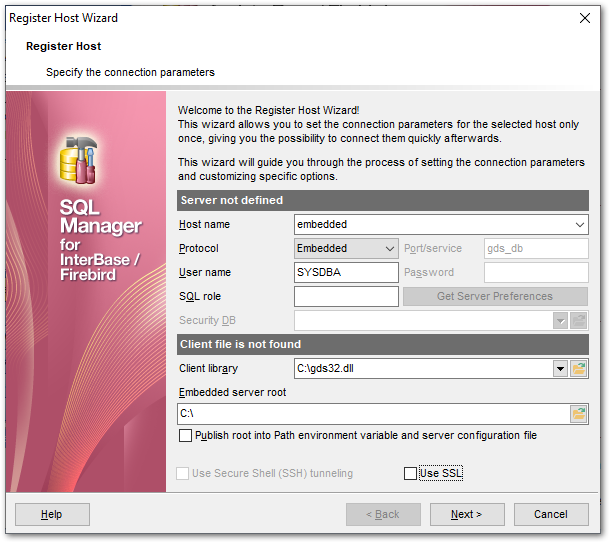Click the Cancel button

(550, 514)
